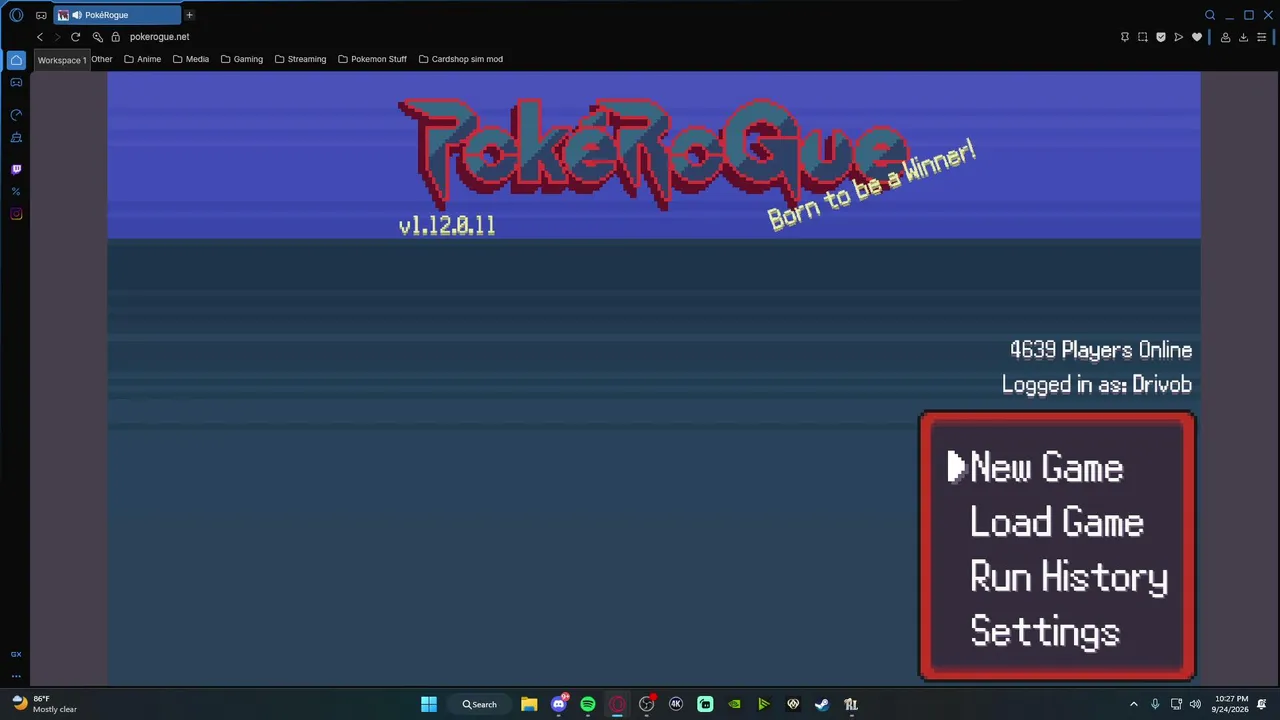
Task: Open the ad blocker shield icon
Action: pyautogui.click(x=1161, y=37)
